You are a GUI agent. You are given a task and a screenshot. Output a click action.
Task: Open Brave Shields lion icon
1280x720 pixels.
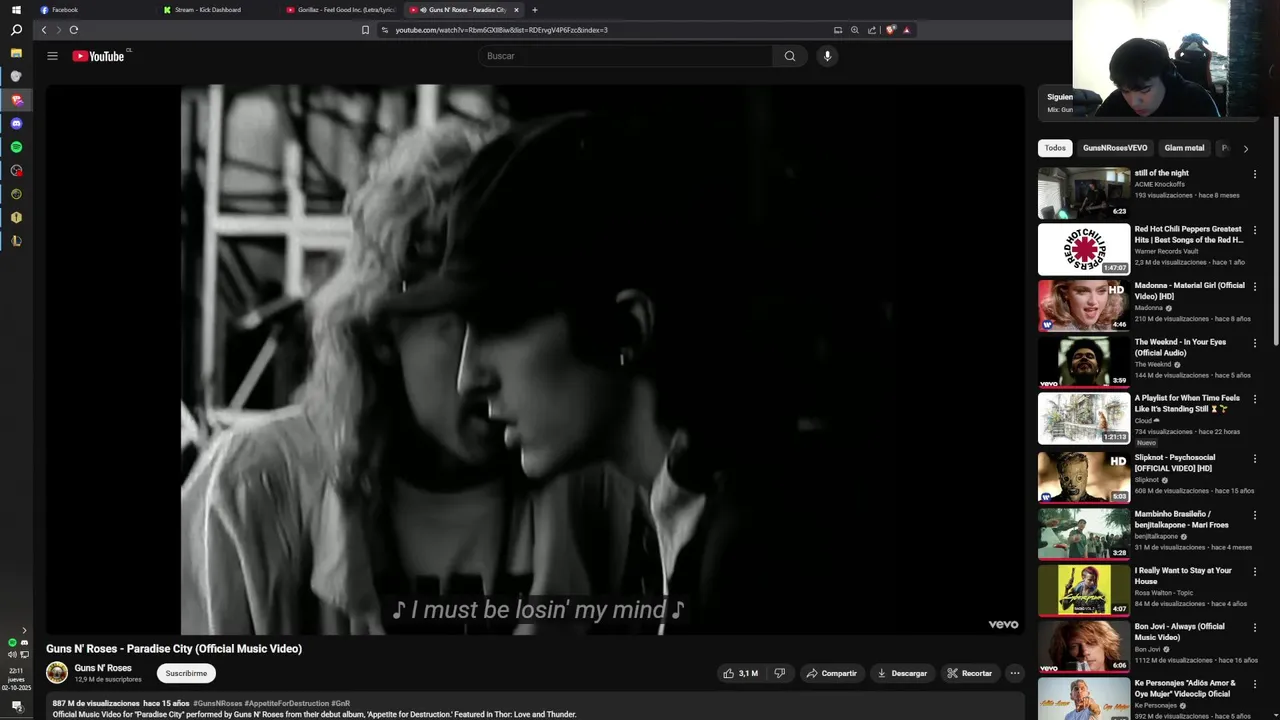[890, 30]
